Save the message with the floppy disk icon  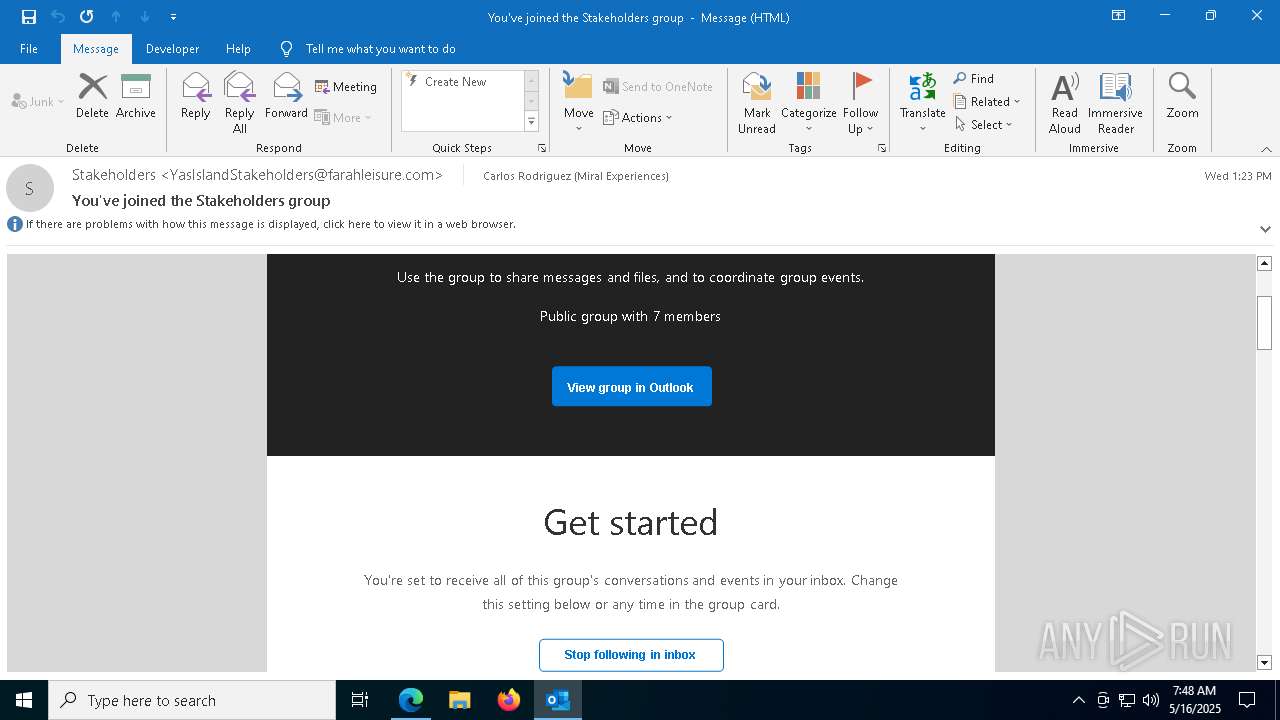(x=29, y=17)
